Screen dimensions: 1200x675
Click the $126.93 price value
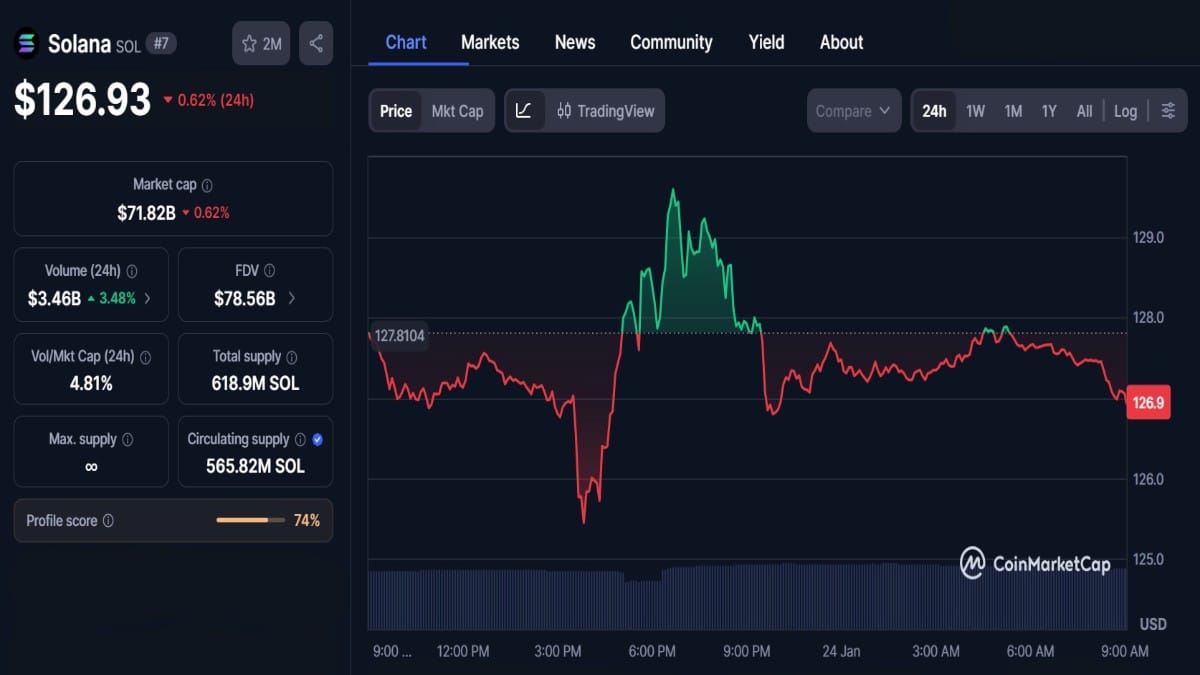(x=82, y=99)
